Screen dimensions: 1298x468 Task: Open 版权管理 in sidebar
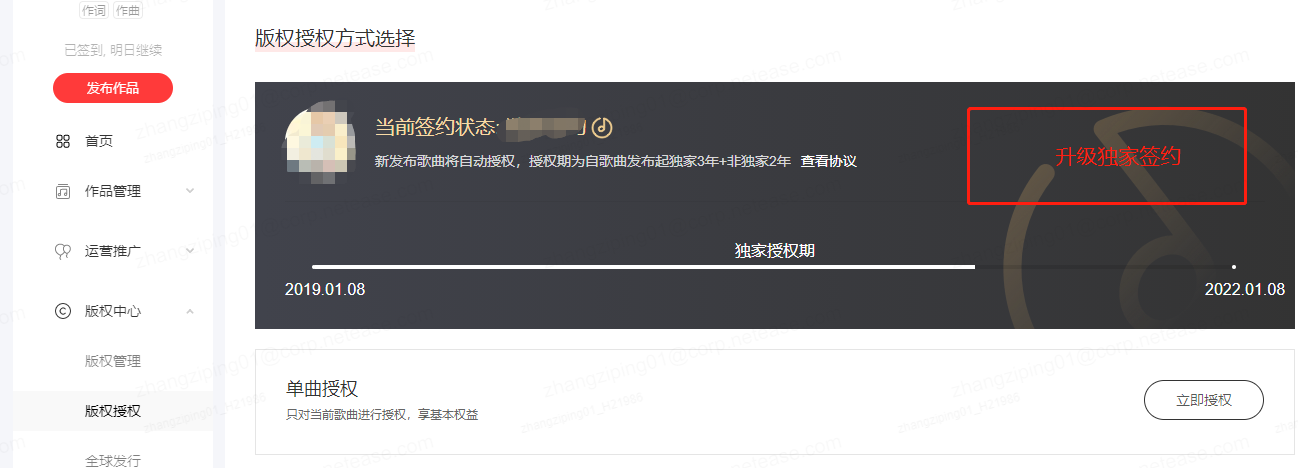[113, 361]
